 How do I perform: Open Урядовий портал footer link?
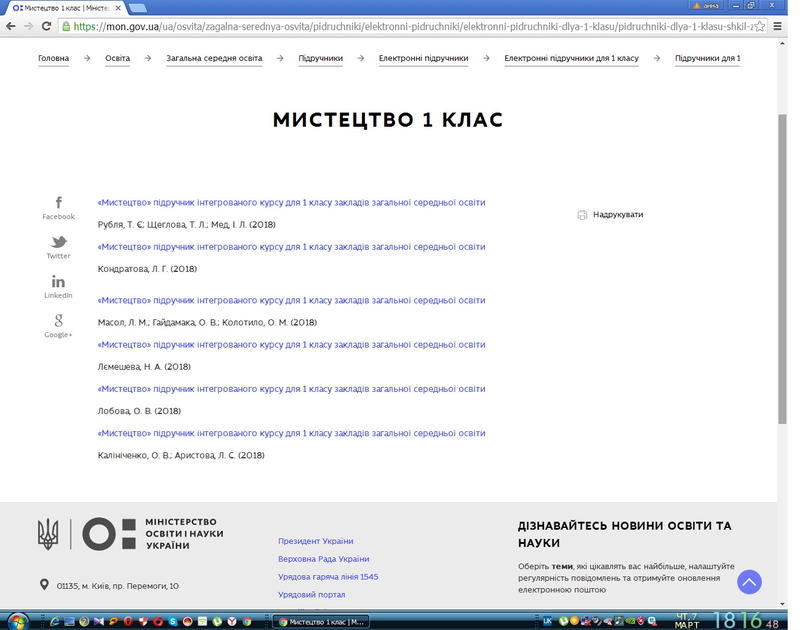click(311, 594)
